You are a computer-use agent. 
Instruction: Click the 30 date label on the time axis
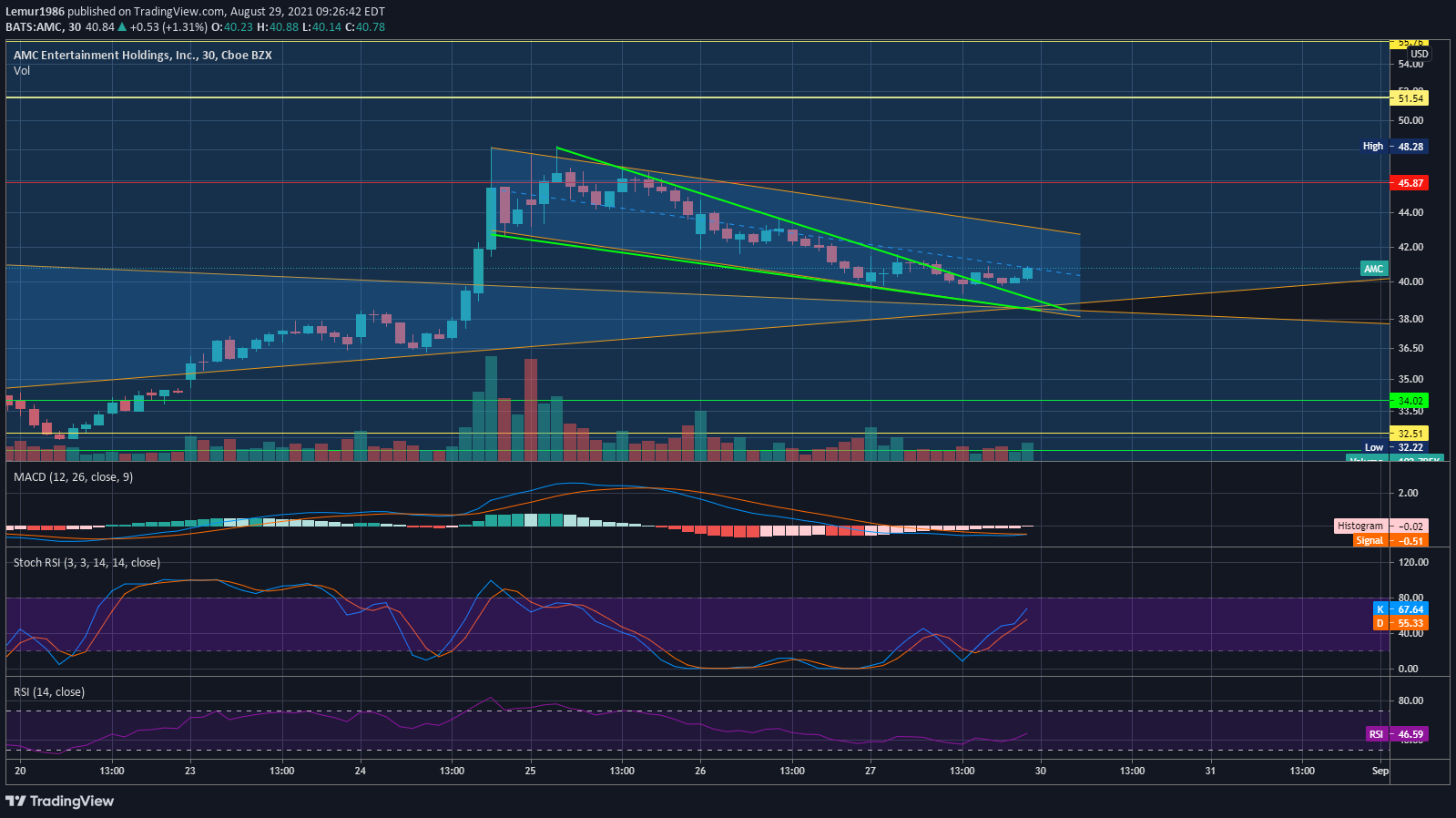coord(1041,771)
